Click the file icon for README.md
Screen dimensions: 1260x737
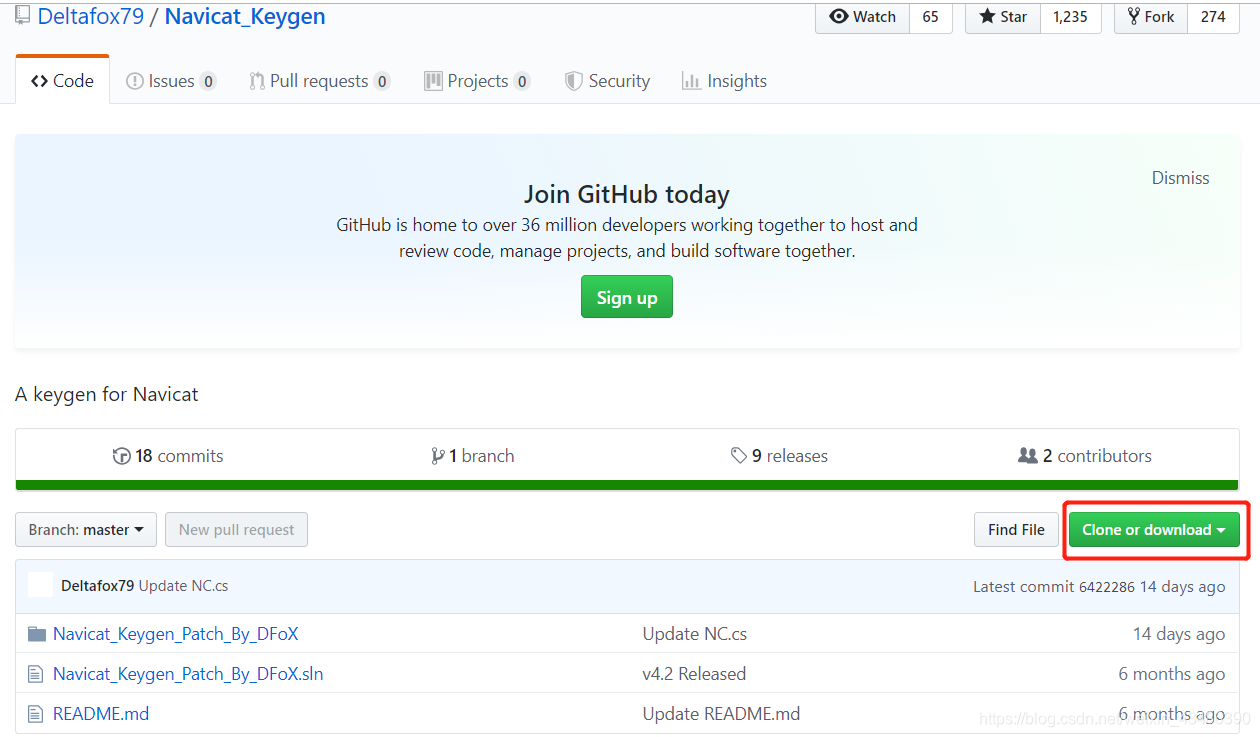pos(36,714)
